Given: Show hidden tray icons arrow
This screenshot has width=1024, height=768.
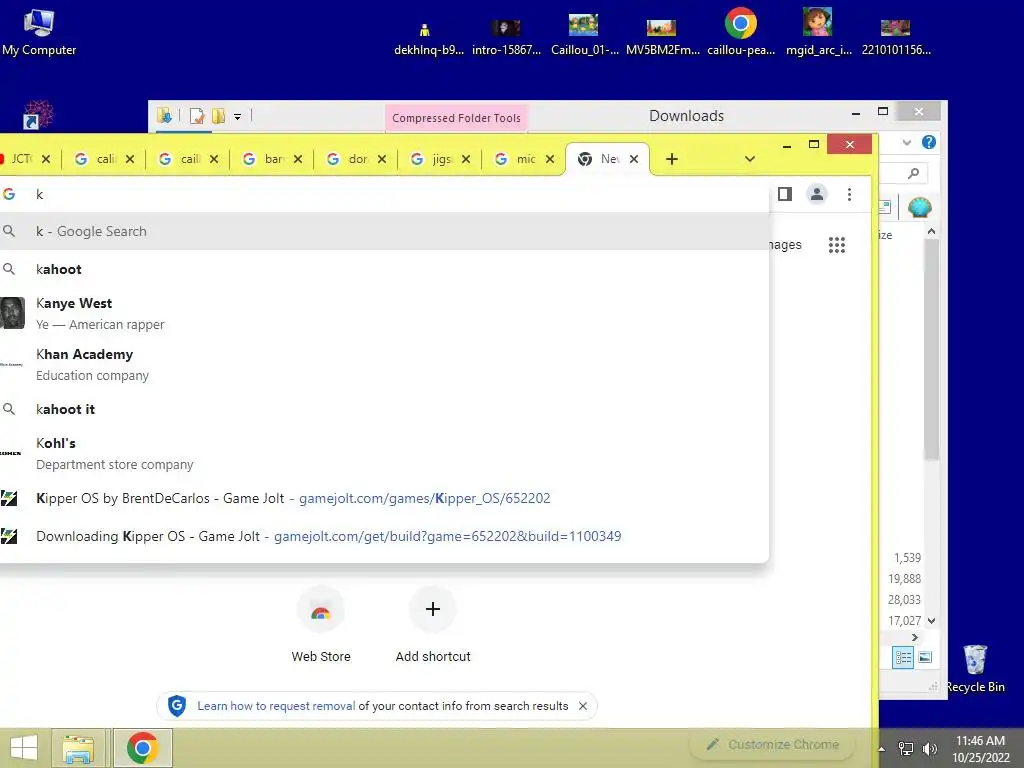Looking at the screenshot, I should (x=882, y=749).
